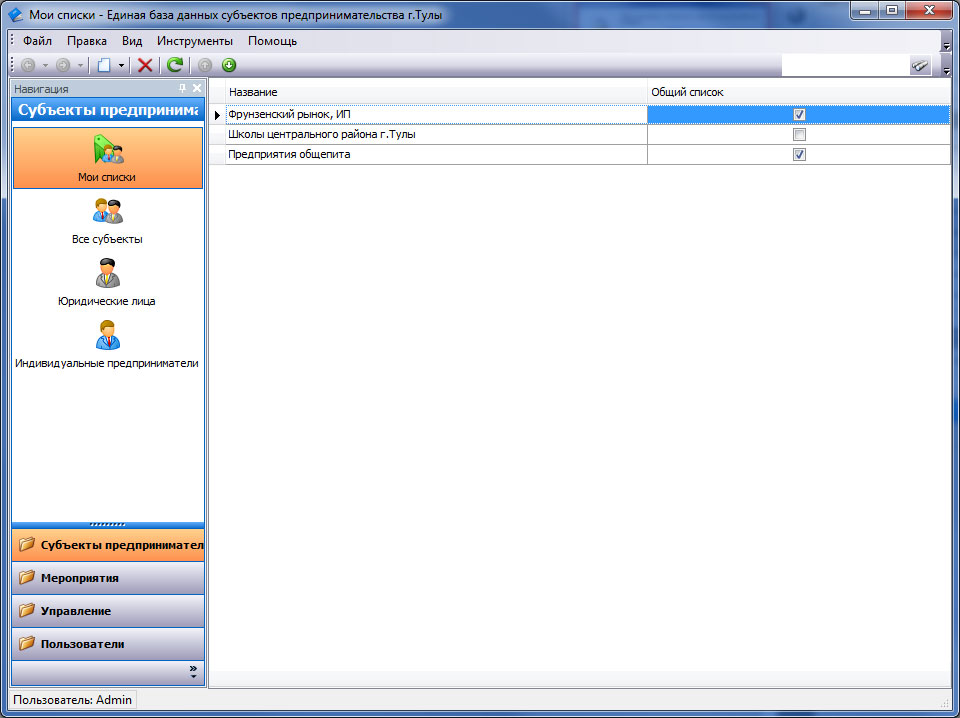Open the new document dropdown arrow
The width and height of the screenshot is (960, 718).
(121, 65)
